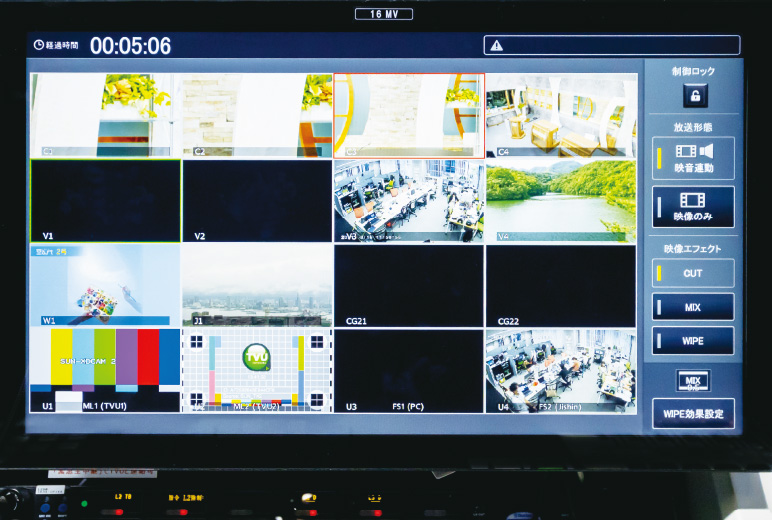
Task: Pick the V3 office camera source
Action: (x=408, y=201)
